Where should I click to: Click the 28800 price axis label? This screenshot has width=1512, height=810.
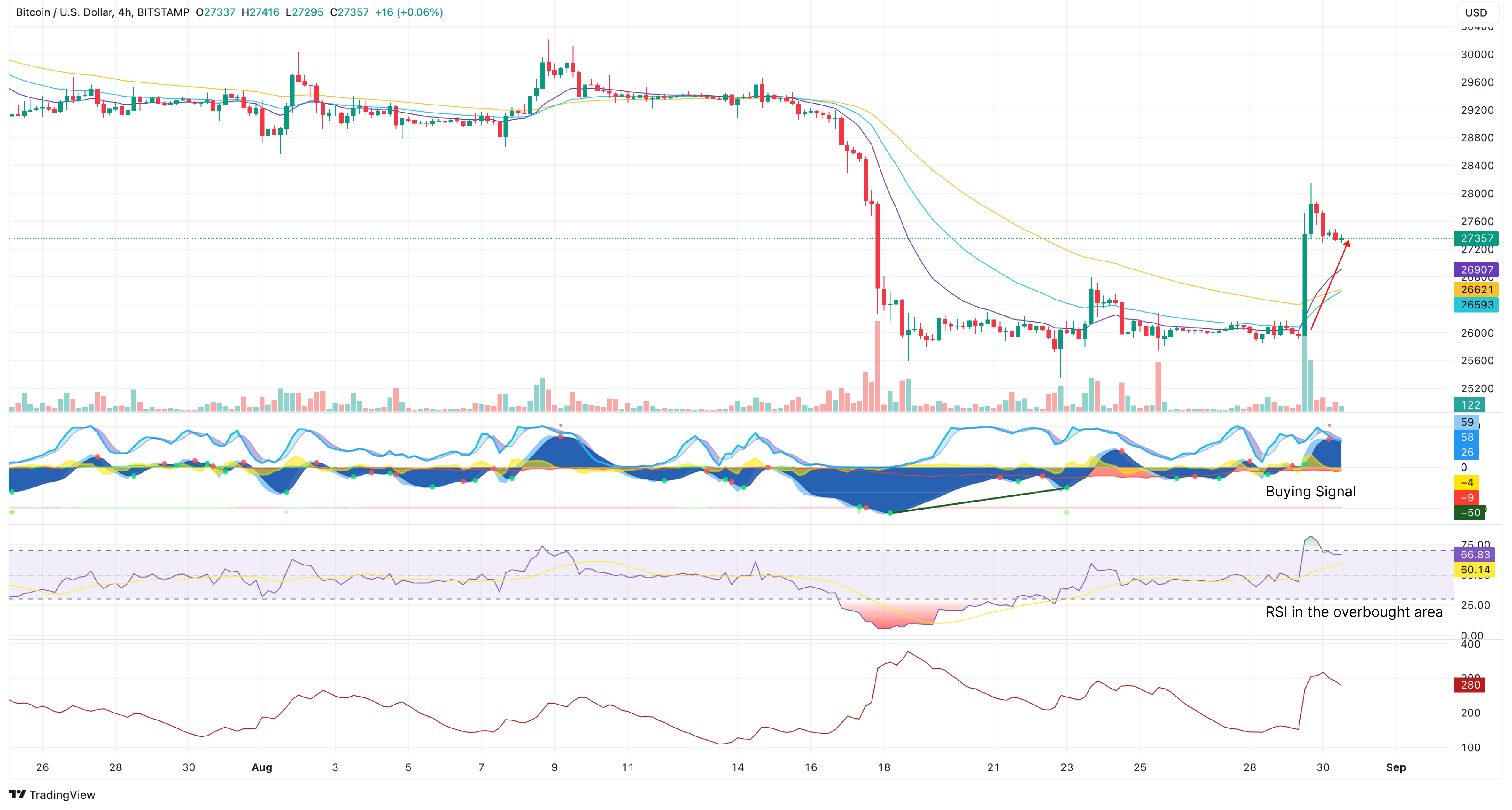tap(1477, 137)
